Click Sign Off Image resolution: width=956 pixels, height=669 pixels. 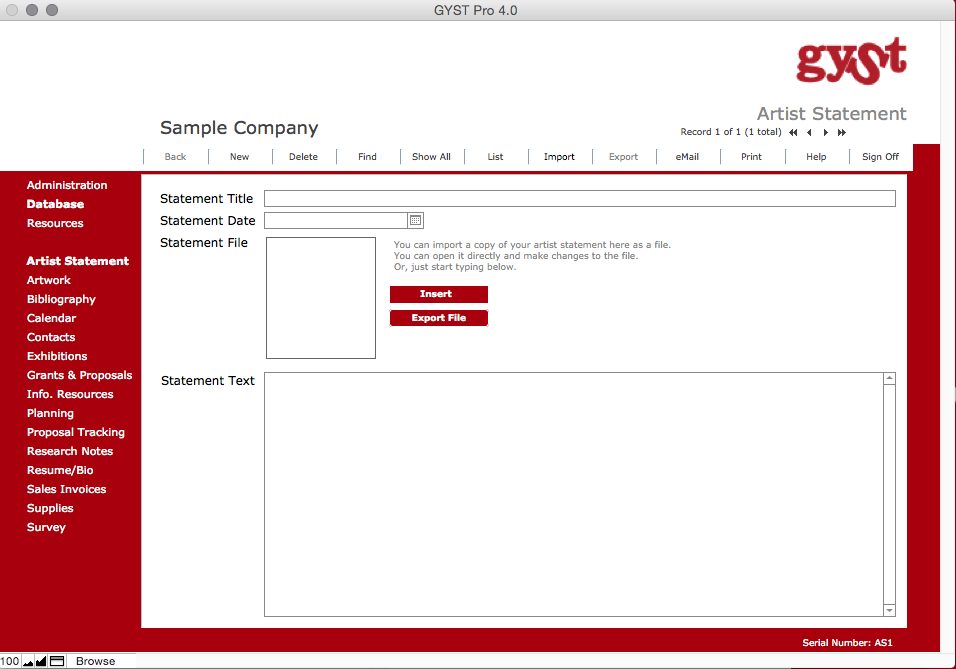[x=880, y=157]
